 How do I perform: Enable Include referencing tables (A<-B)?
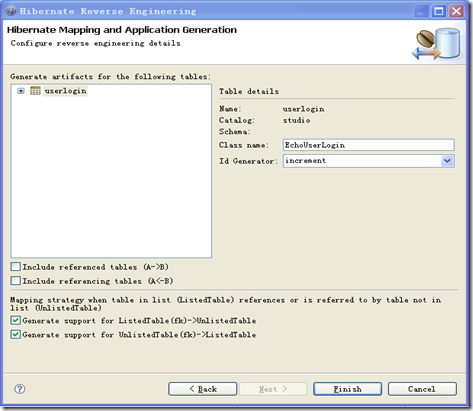coord(15,281)
